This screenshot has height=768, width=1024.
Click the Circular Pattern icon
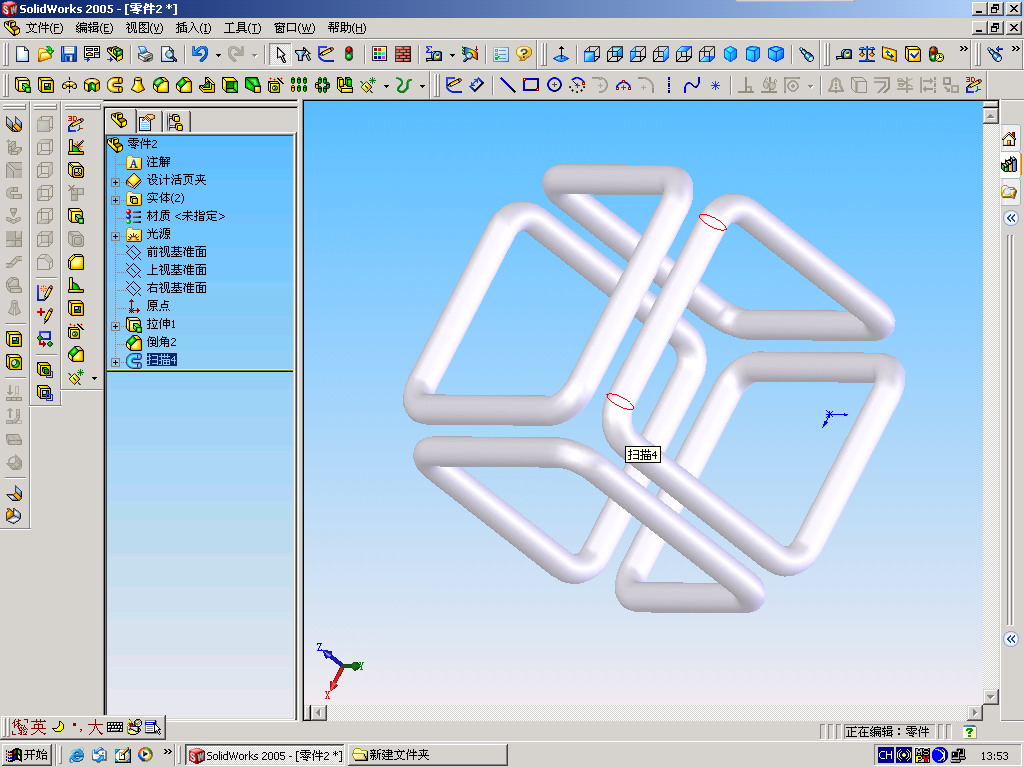pyautogui.click(x=322, y=85)
